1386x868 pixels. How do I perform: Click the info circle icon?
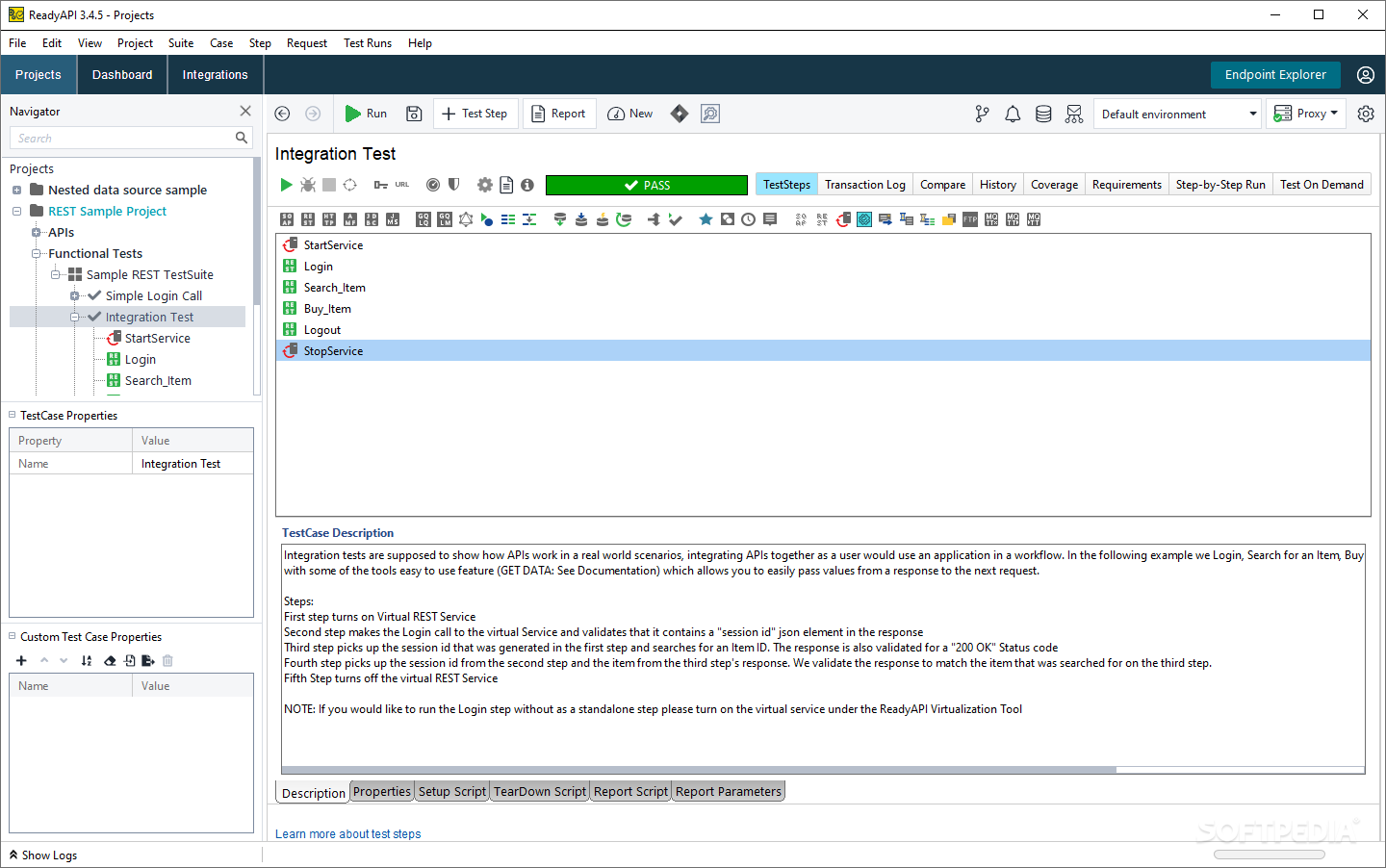click(x=527, y=185)
